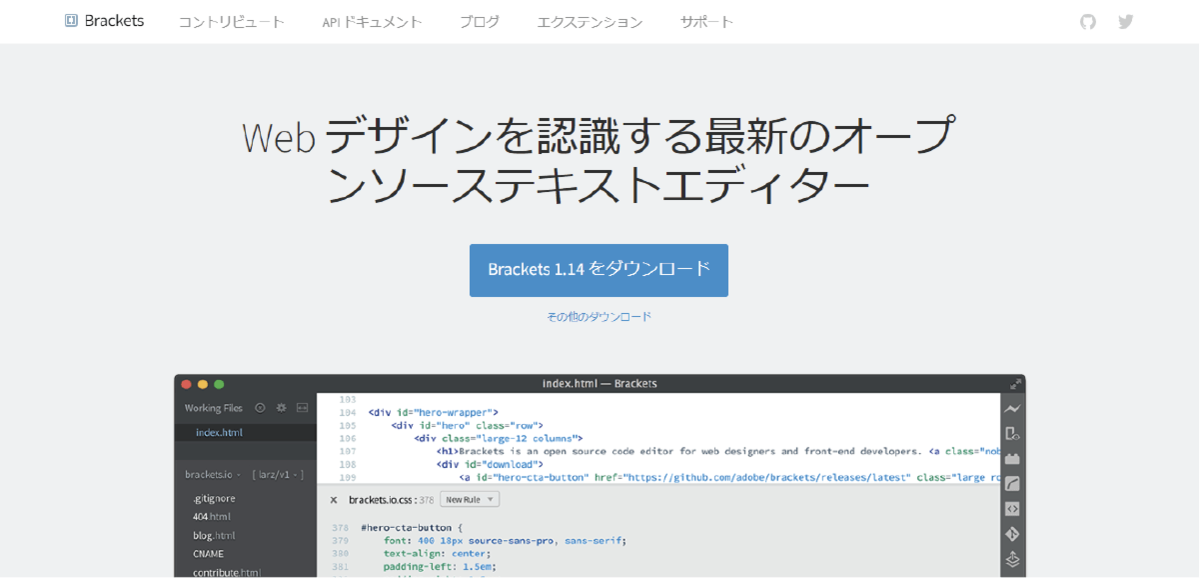Click the red close dot in editor screenshot
Screen dimensions: 1200x578
click(186, 384)
